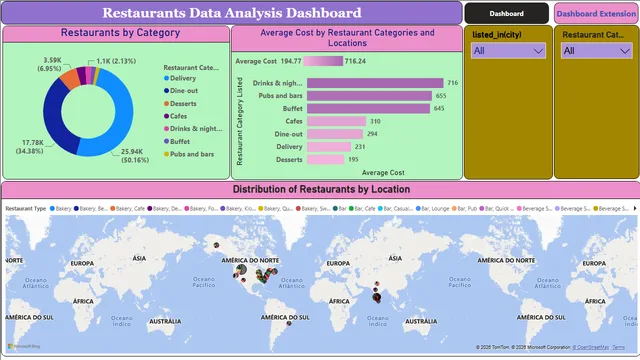Viewport: 640px width, 360px height.
Task: Click the 1.1K (2.13%) data label
Action: pos(116,61)
